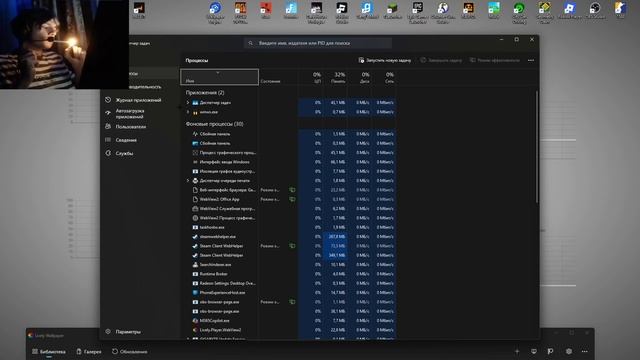The width and height of the screenshot is (640, 360).
Task: Click the magnifier icon in Task Manager search
Action: [x=251, y=43]
